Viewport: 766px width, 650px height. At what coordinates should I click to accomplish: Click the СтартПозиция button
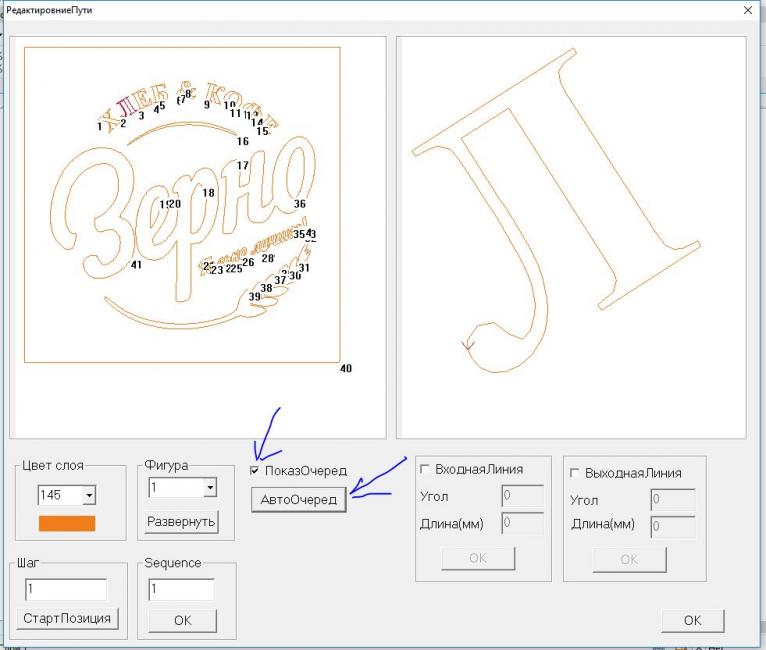click(x=69, y=619)
